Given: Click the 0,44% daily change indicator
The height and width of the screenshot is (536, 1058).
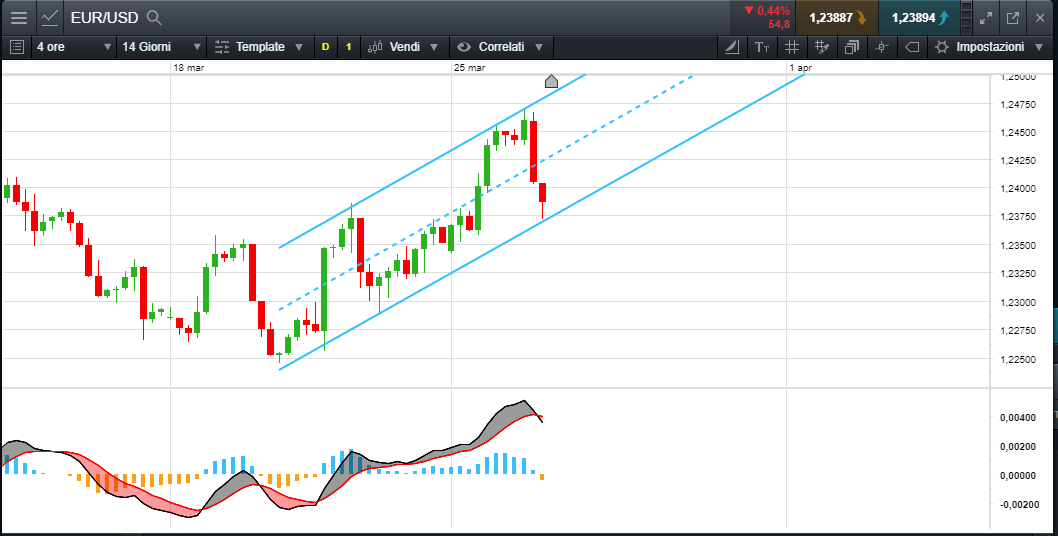Looking at the screenshot, I should (x=767, y=11).
